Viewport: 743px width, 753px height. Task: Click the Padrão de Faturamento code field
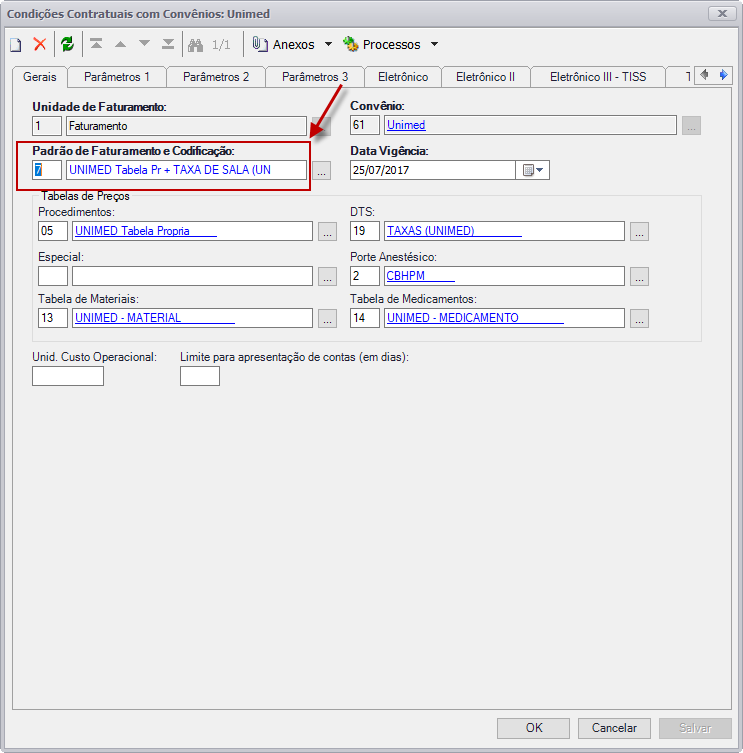coord(47,170)
